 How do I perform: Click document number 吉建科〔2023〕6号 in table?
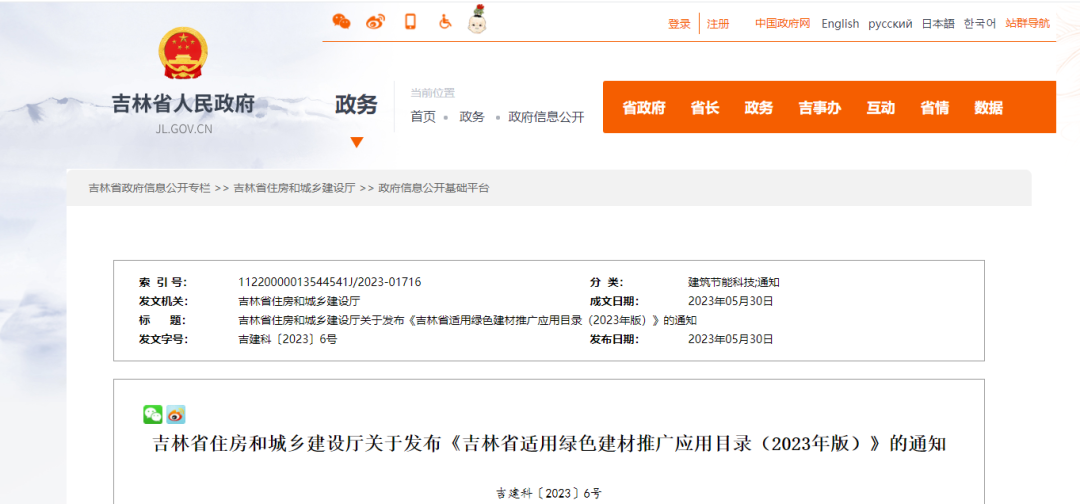(287, 339)
